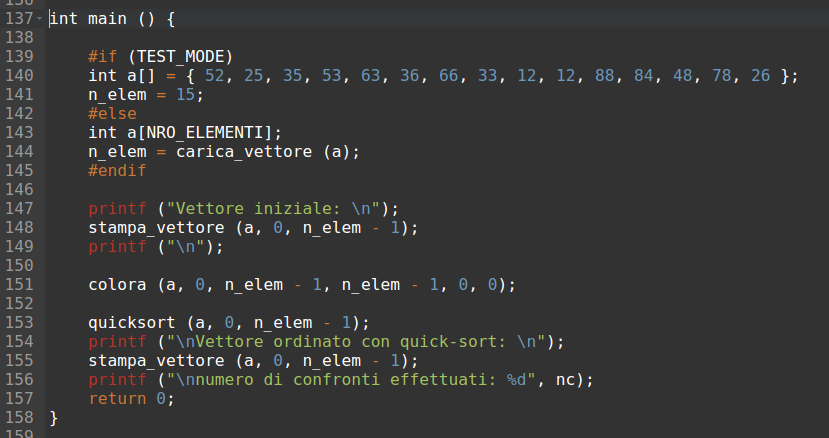
Task: Place cursor on the #else directive
Action: 112,114
